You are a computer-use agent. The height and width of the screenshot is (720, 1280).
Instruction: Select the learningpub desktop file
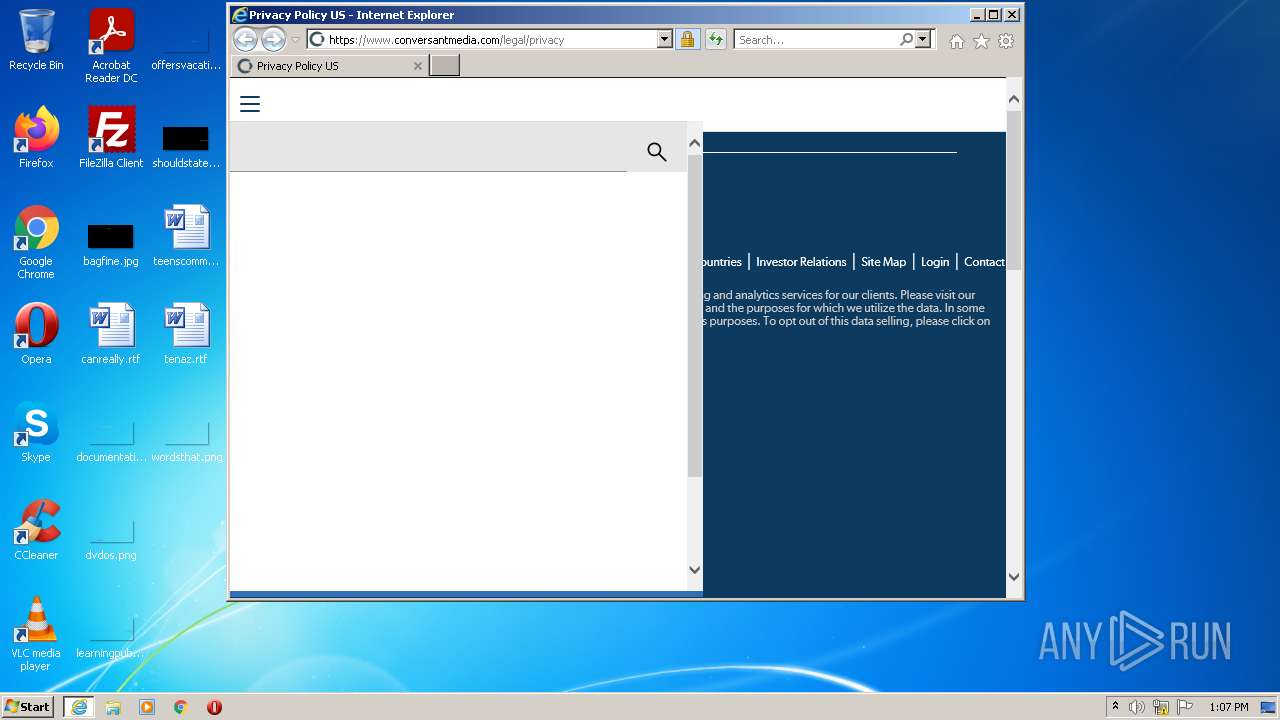(111, 636)
